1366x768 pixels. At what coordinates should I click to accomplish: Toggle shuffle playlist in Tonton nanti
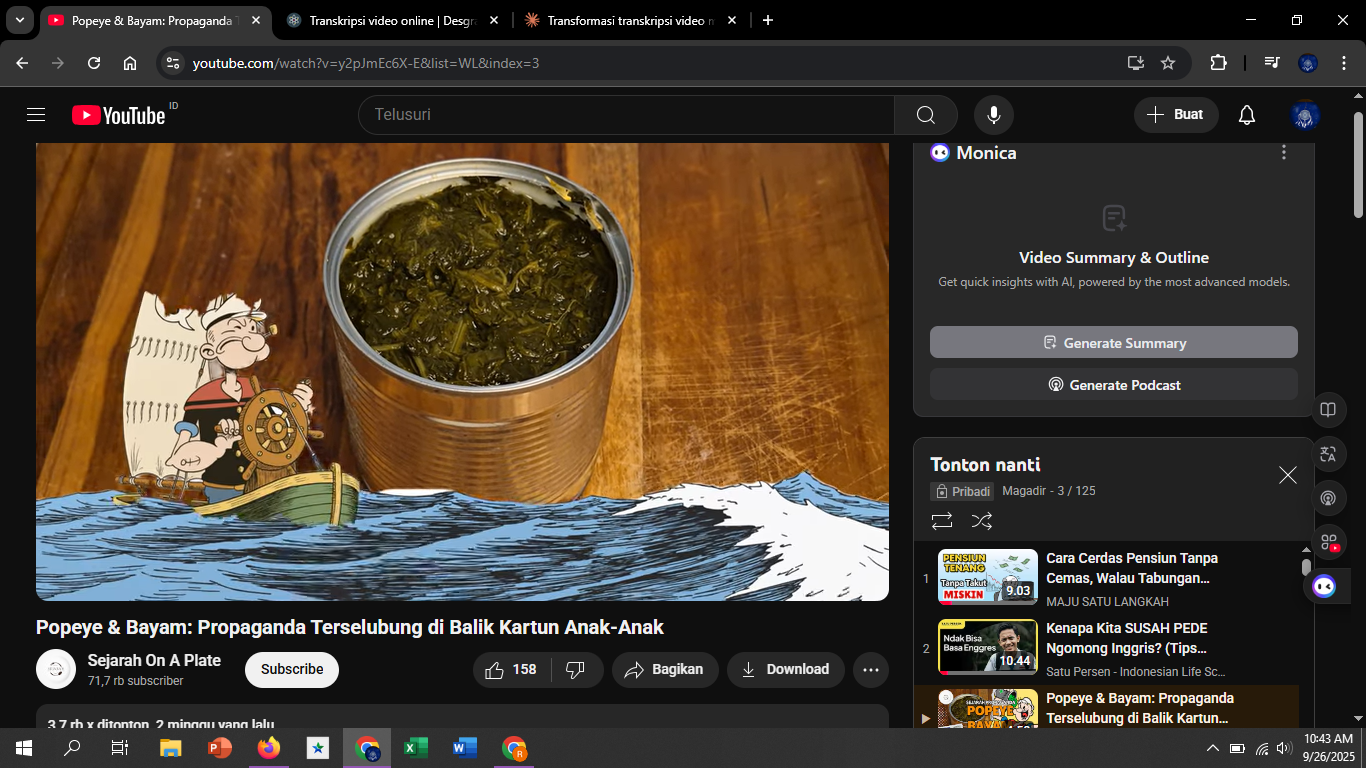click(x=982, y=521)
